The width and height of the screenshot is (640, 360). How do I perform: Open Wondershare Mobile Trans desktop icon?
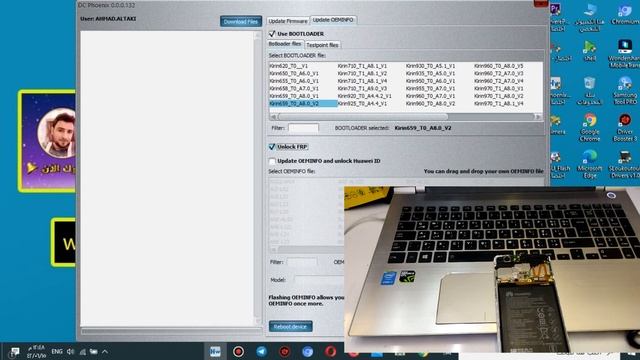[624, 53]
